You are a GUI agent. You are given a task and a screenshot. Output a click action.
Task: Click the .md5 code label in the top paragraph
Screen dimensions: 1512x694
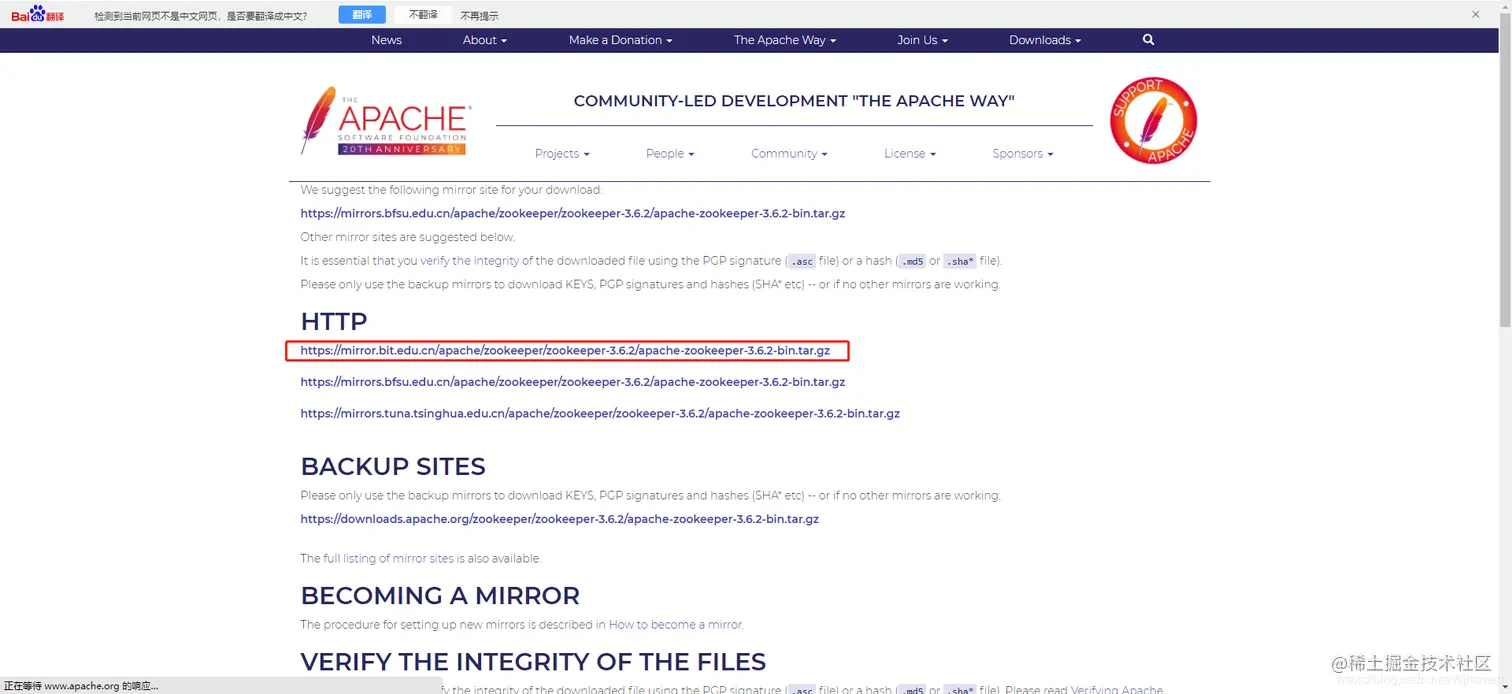911,262
